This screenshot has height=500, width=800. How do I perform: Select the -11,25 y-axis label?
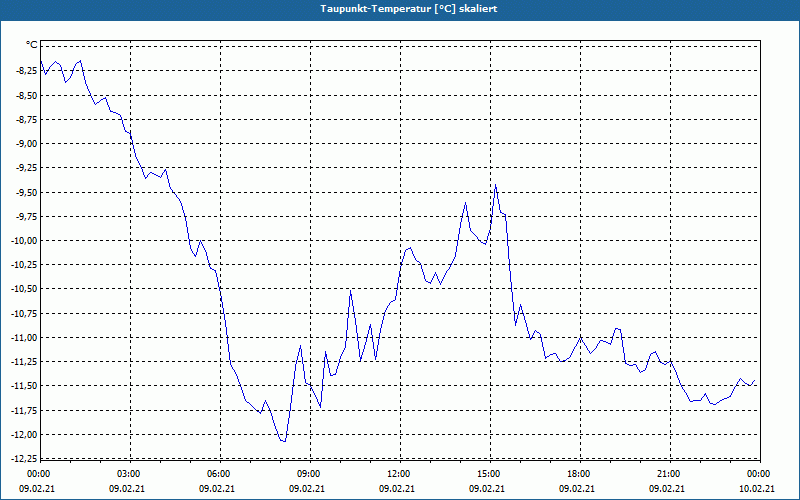coord(25,361)
